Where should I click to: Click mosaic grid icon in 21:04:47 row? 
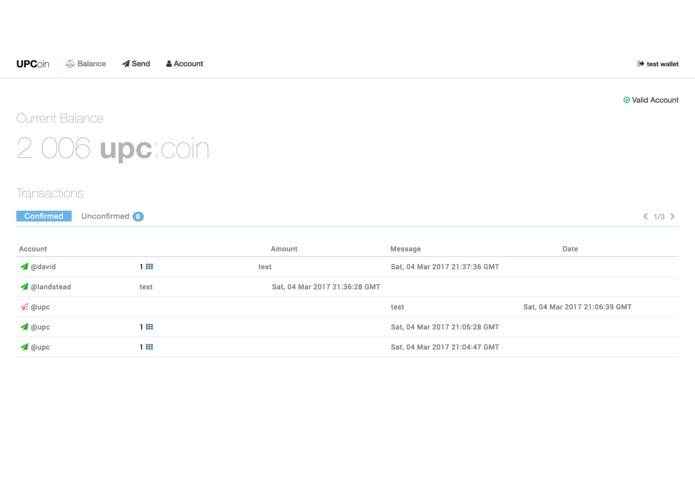(149, 347)
